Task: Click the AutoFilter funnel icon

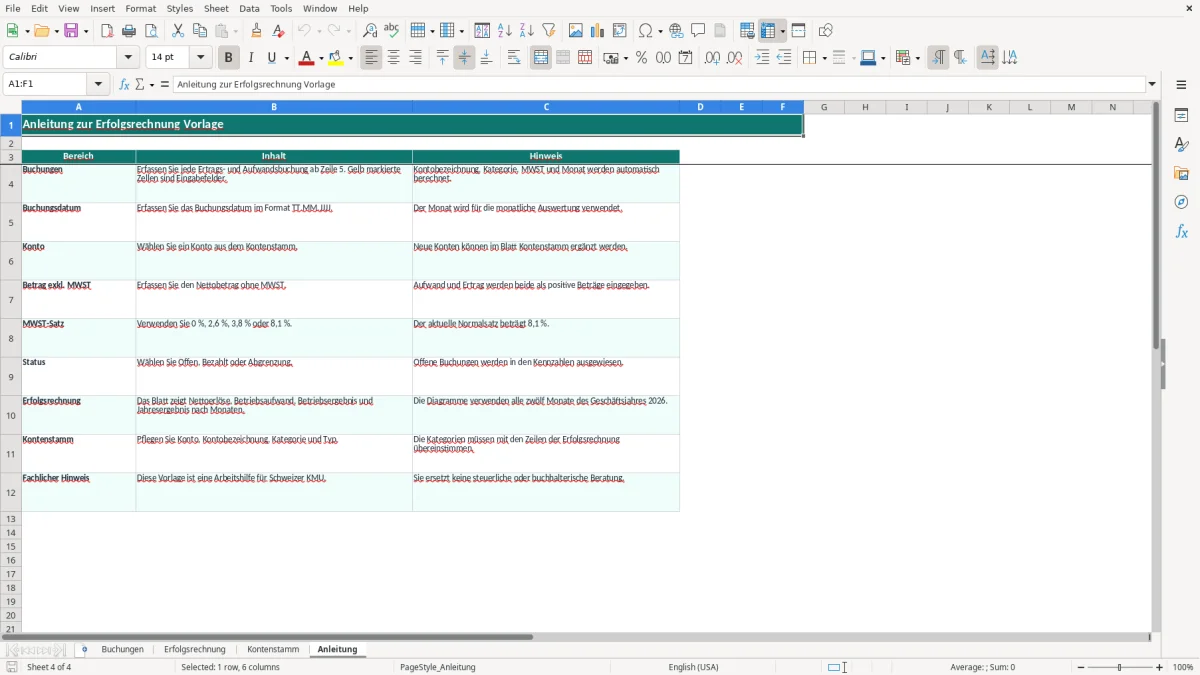Action: point(548,31)
